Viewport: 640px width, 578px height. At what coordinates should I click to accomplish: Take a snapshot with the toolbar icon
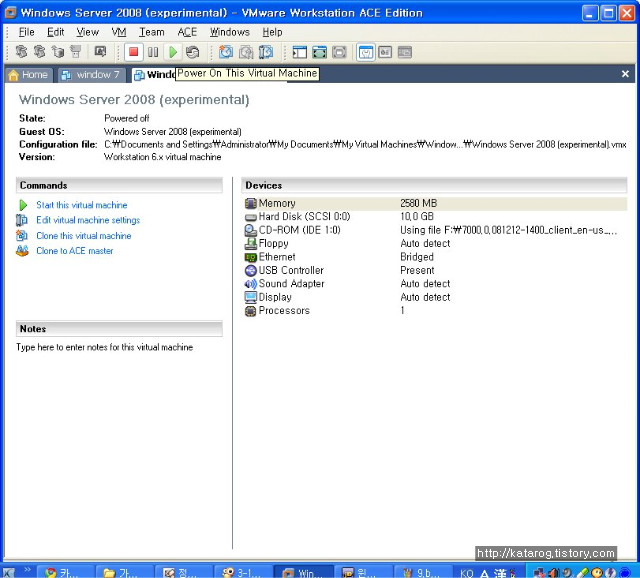[x=226, y=52]
